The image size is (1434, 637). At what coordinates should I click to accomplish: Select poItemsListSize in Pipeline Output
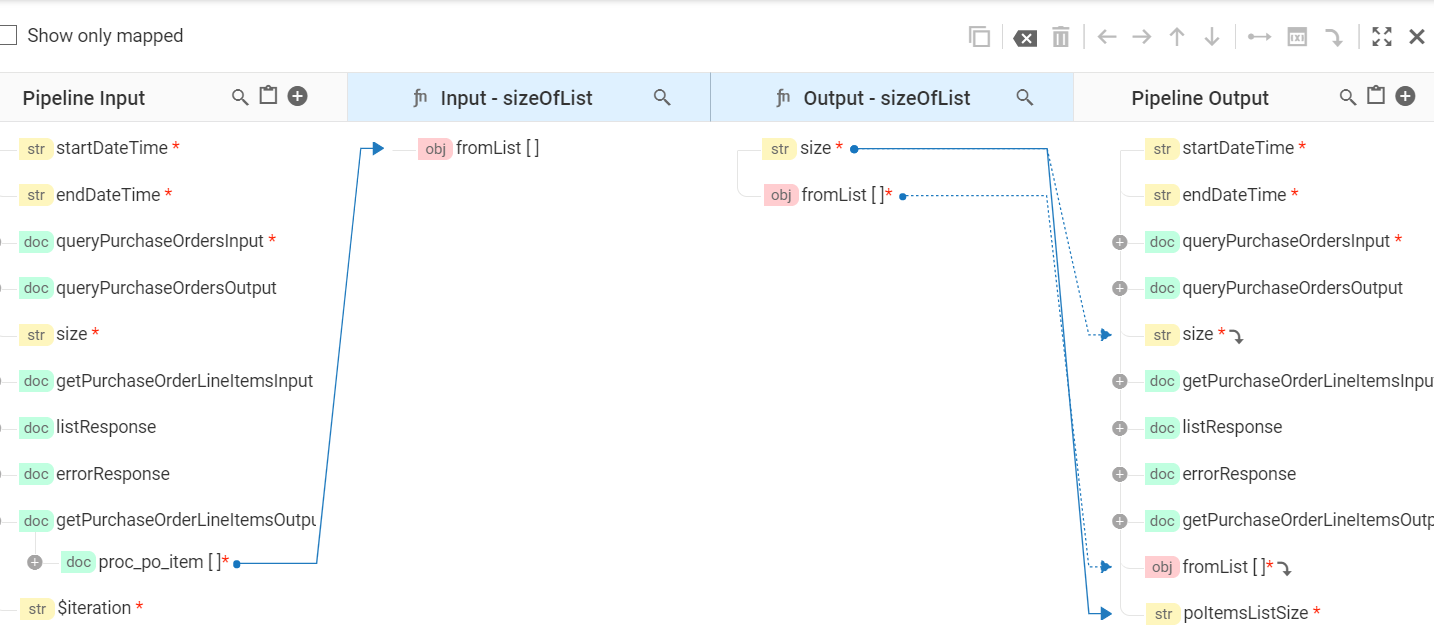point(1245,613)
